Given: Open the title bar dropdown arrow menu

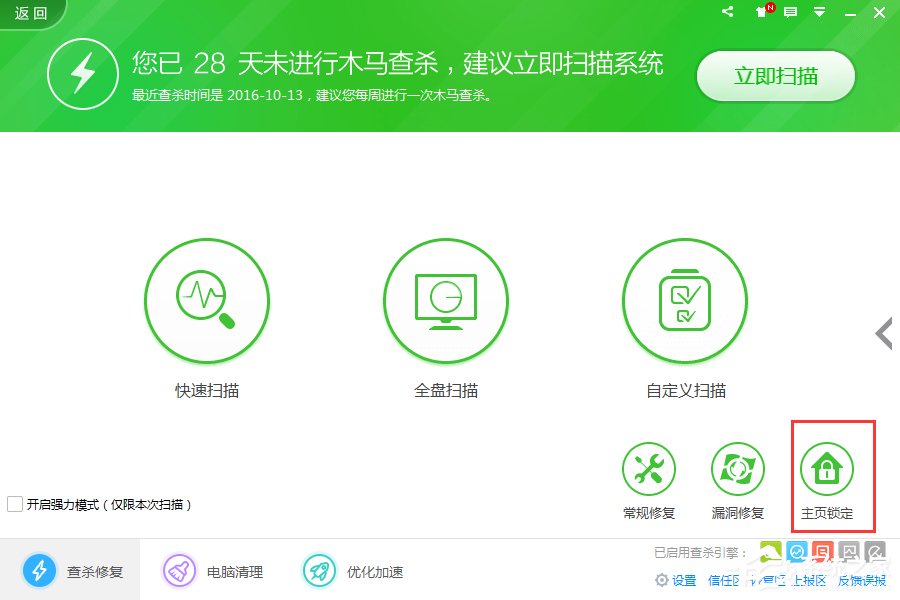Looking at the screenshot, I should click(820, 13).
